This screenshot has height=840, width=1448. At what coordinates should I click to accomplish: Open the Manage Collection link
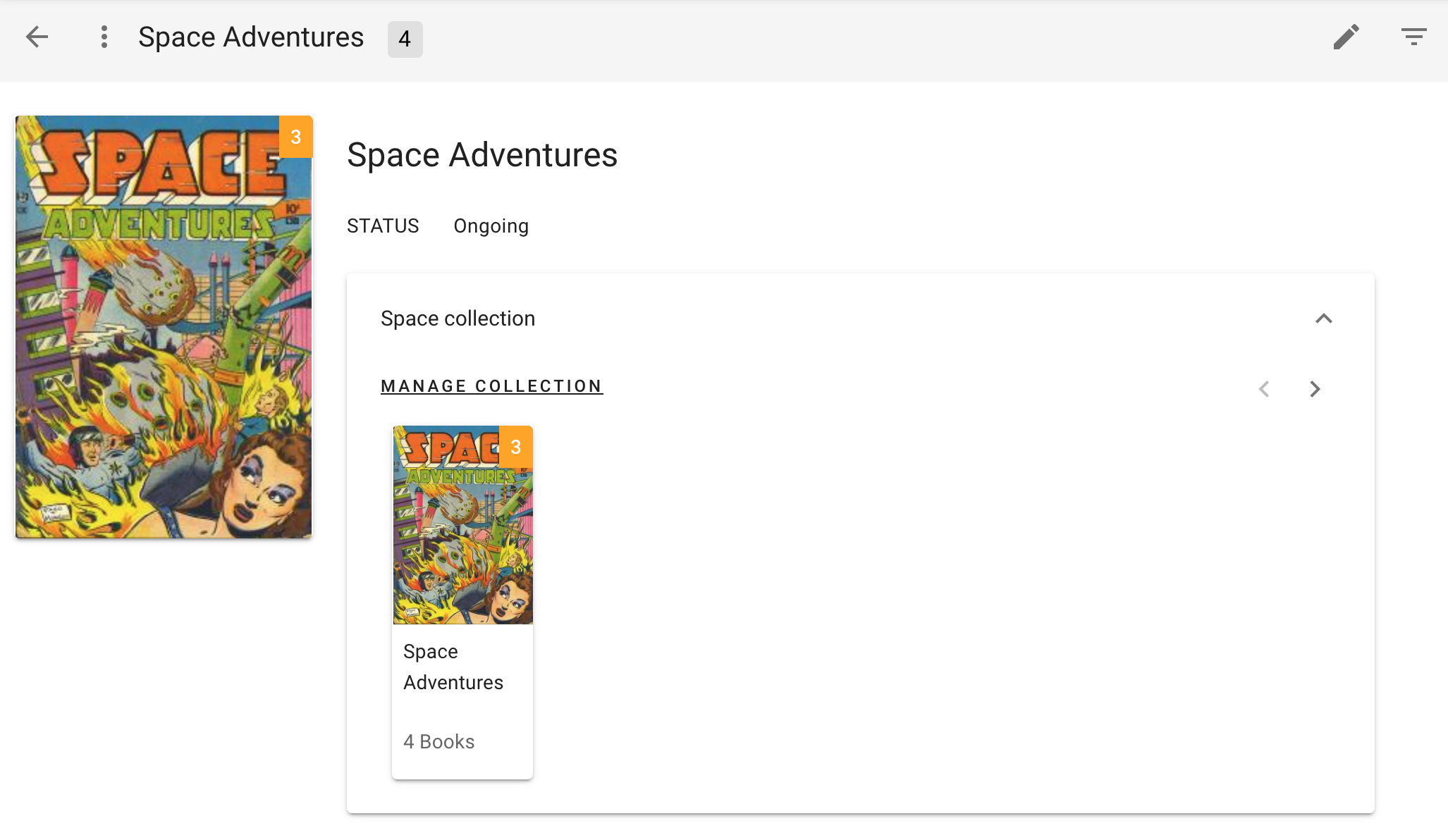[x=491, y=386]
